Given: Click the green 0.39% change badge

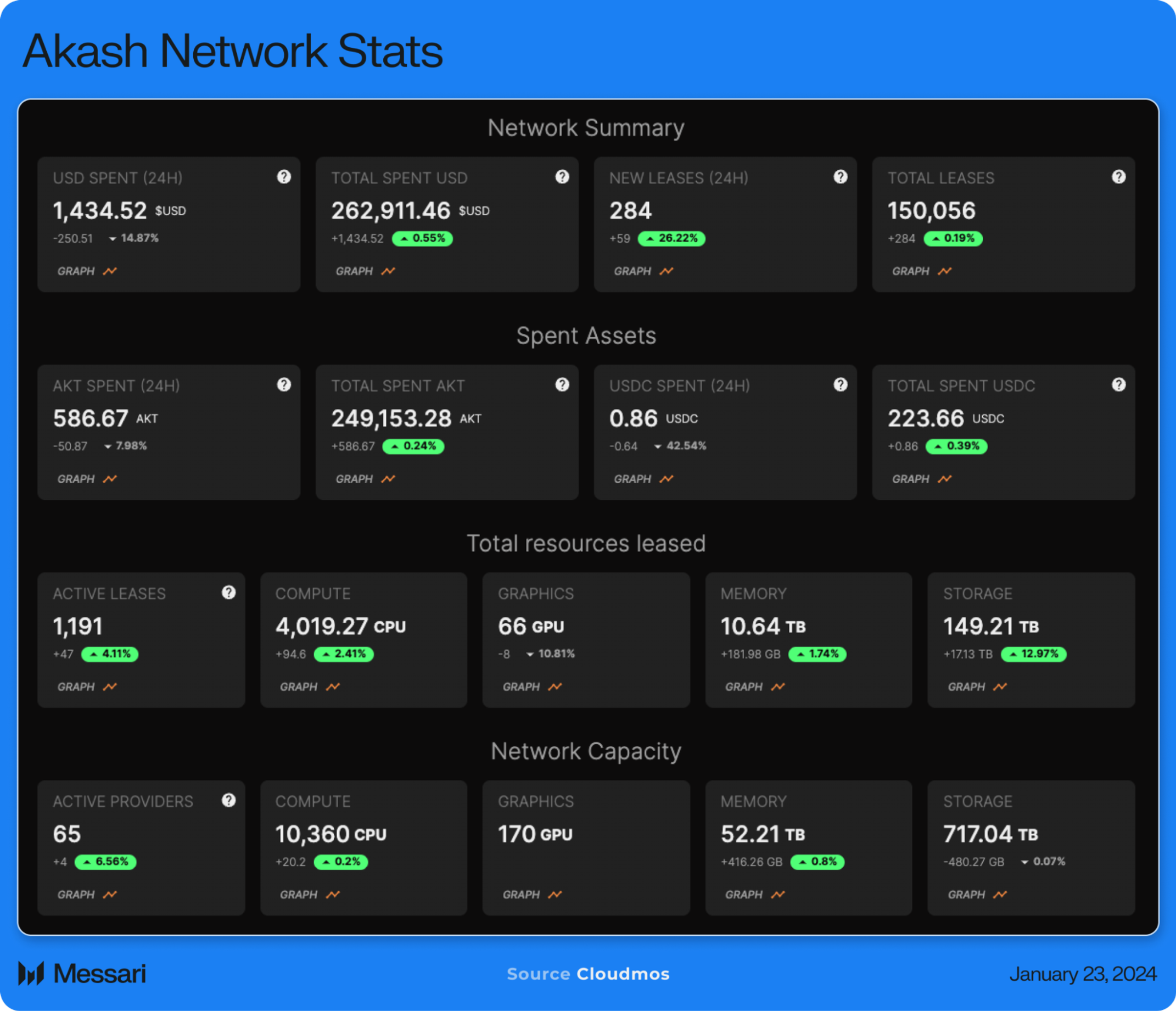Looking at the screenshot, I should [x=956, y=446].
